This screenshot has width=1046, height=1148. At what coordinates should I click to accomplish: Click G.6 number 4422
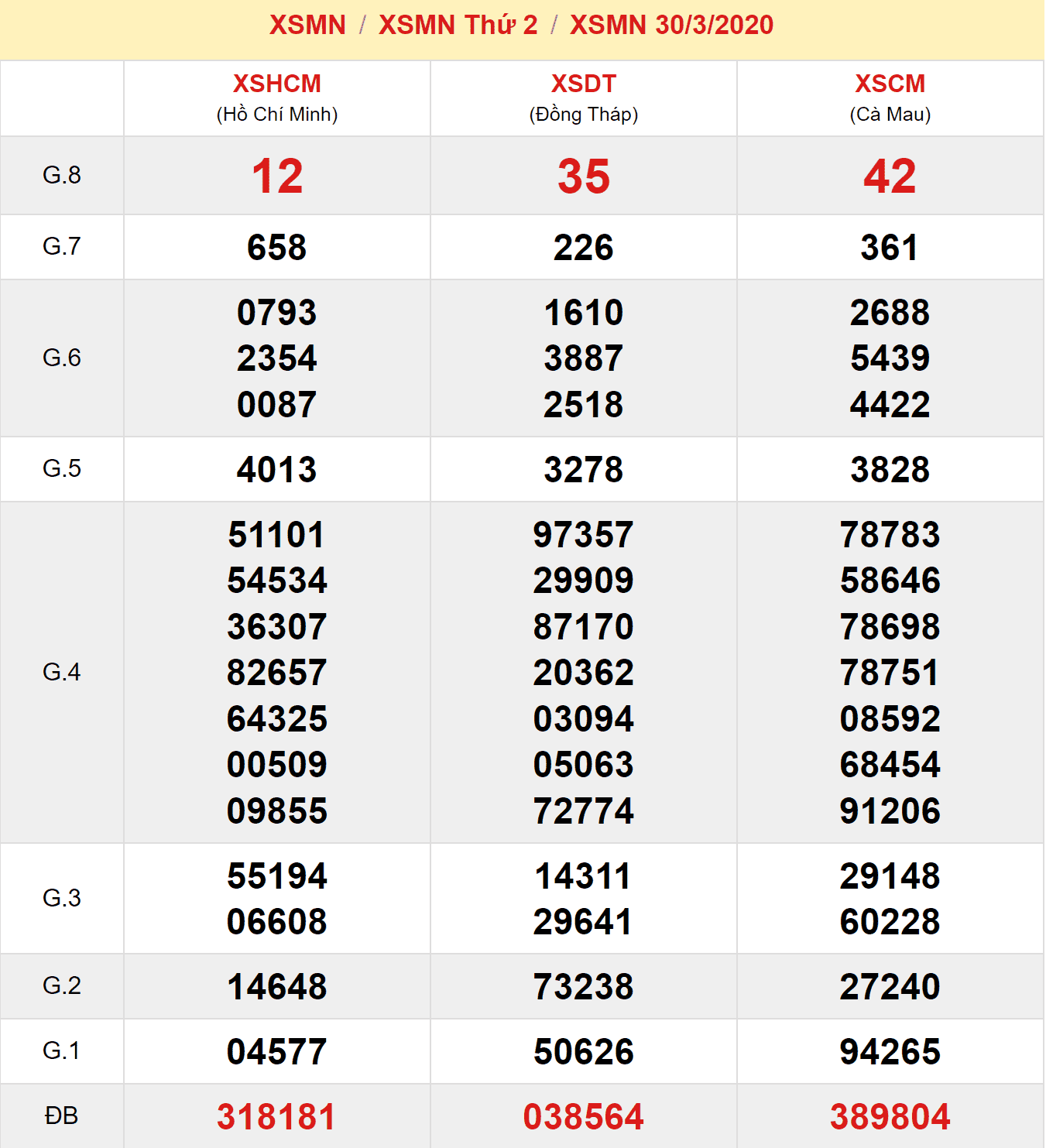[890, 405]
